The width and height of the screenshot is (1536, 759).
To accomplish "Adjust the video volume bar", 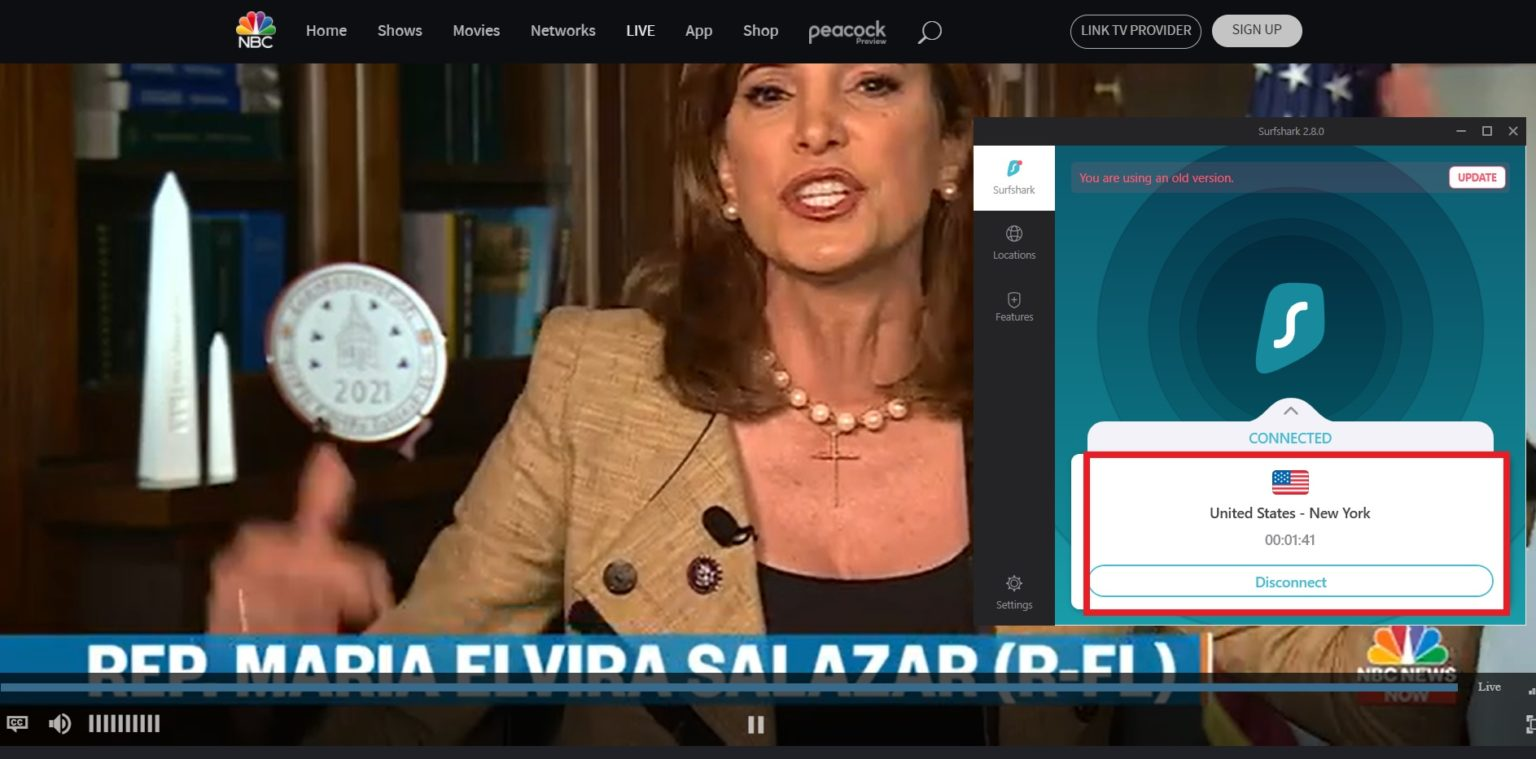I will click(124, 723).
